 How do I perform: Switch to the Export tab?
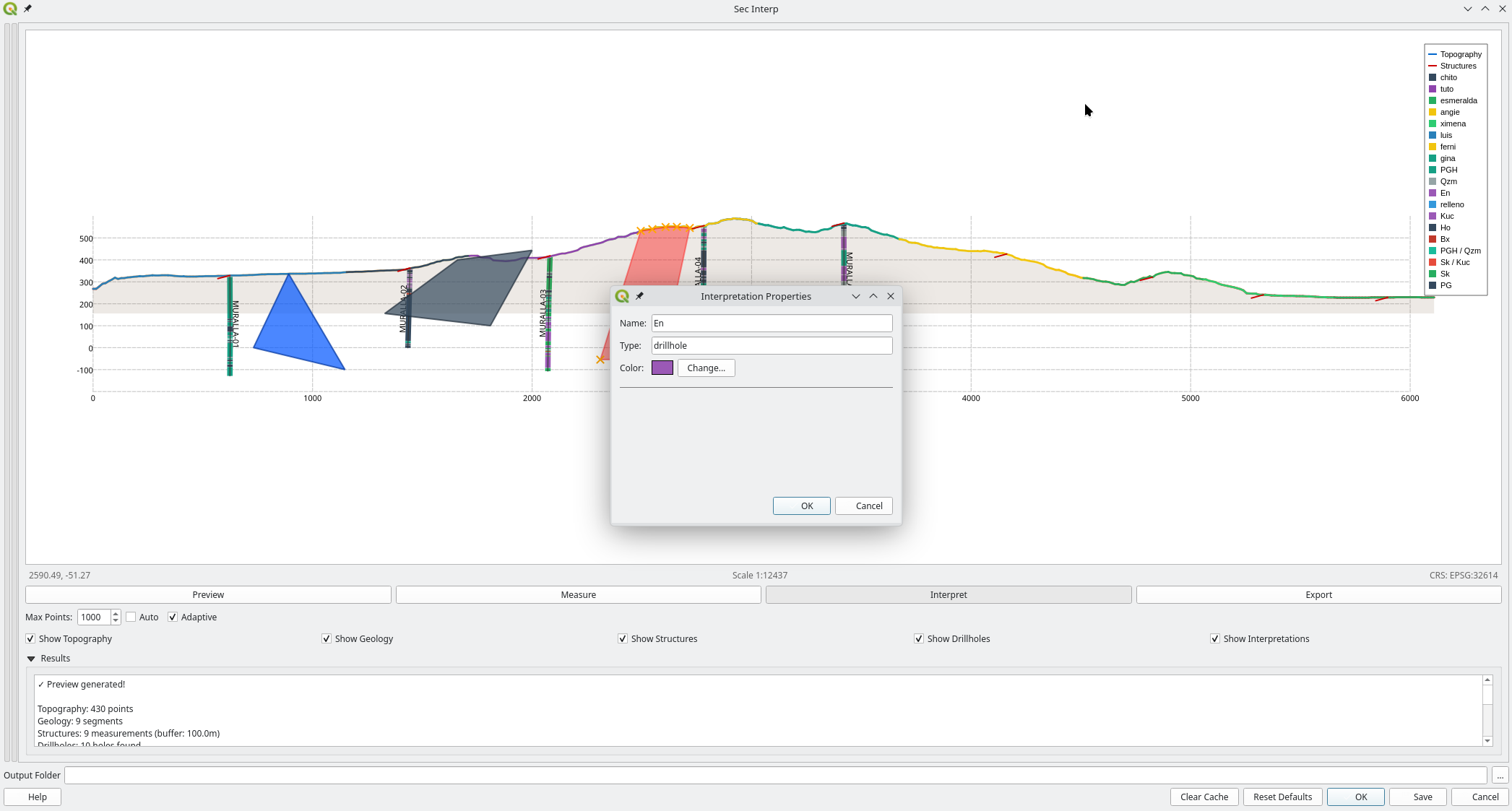click(x=1318, y=594)
